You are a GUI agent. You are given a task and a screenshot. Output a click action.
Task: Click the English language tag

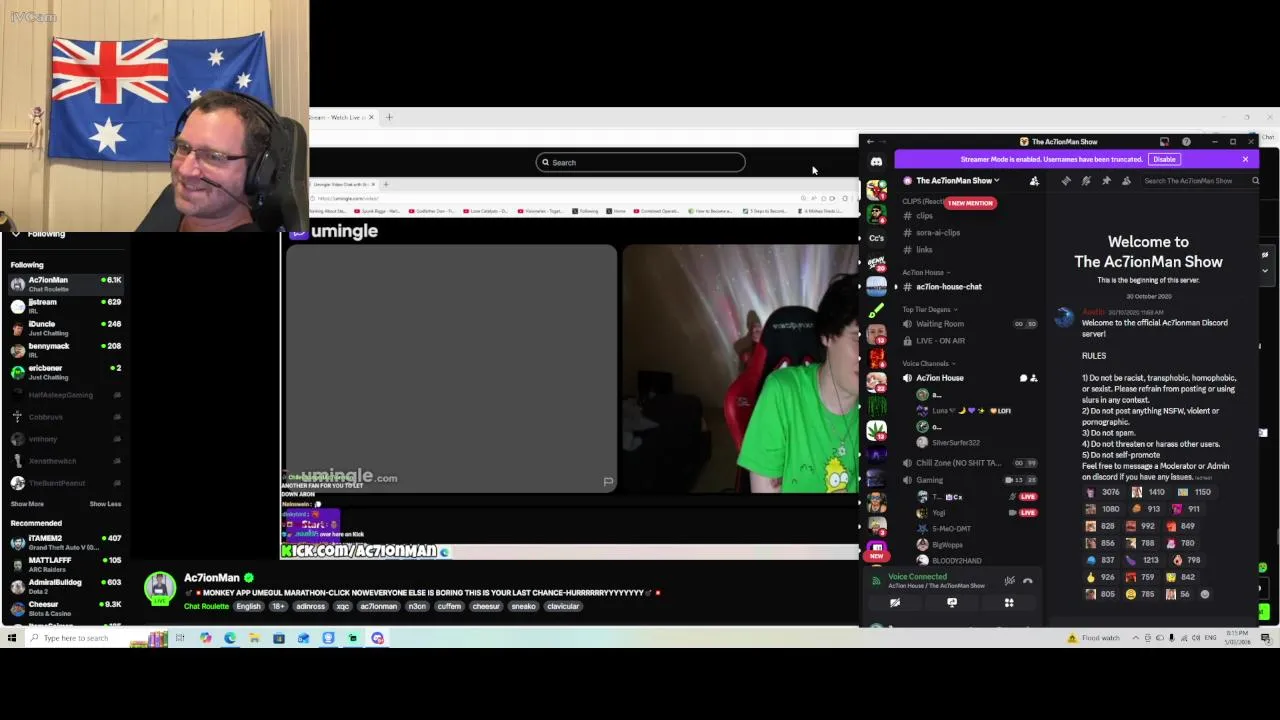(248, 606)
